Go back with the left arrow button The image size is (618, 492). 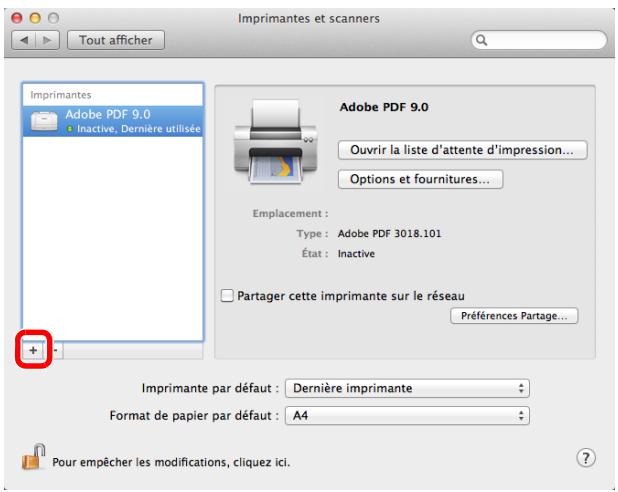click(x=24, y=40)
